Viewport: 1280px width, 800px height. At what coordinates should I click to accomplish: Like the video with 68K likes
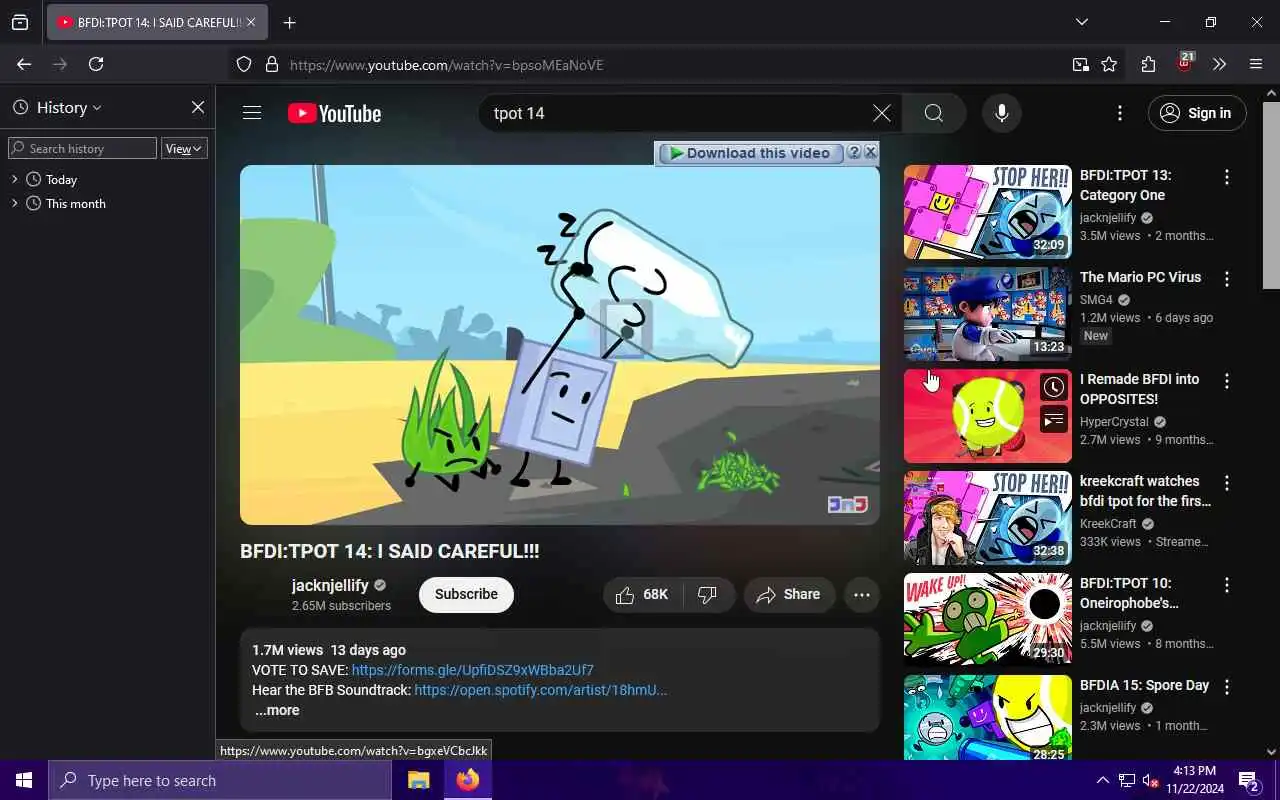point(642,595)
